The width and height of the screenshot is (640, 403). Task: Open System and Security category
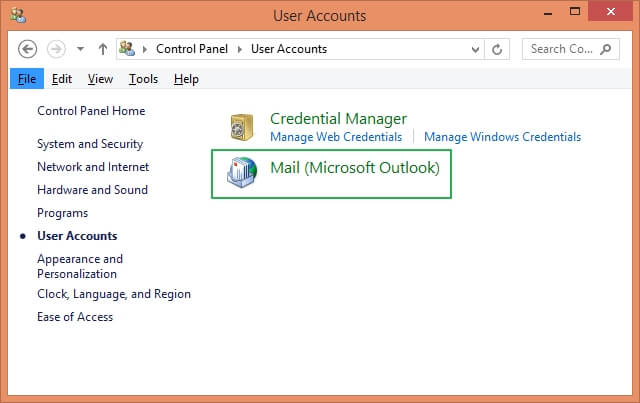[x=90, y=144]
